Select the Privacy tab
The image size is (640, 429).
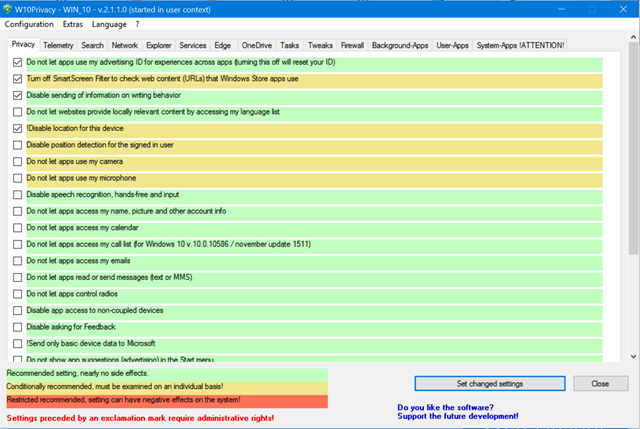(x=23, y=44)
